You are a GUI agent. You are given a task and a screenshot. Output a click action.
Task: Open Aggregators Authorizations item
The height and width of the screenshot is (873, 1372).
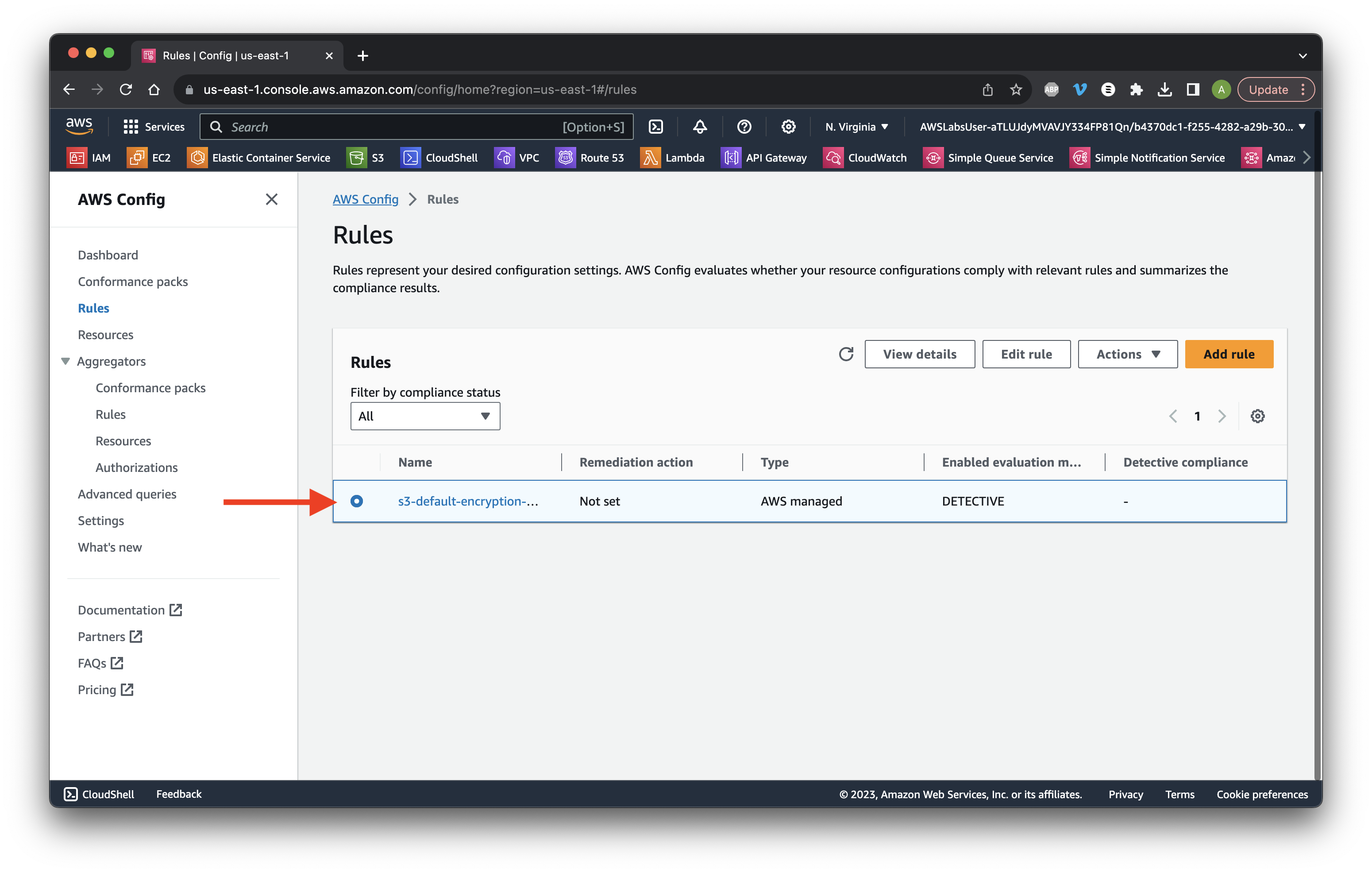137,467
